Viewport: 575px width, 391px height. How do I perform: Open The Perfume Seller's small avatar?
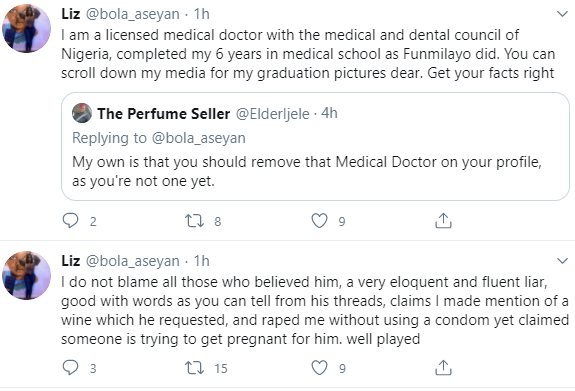[x=82, y=113]
